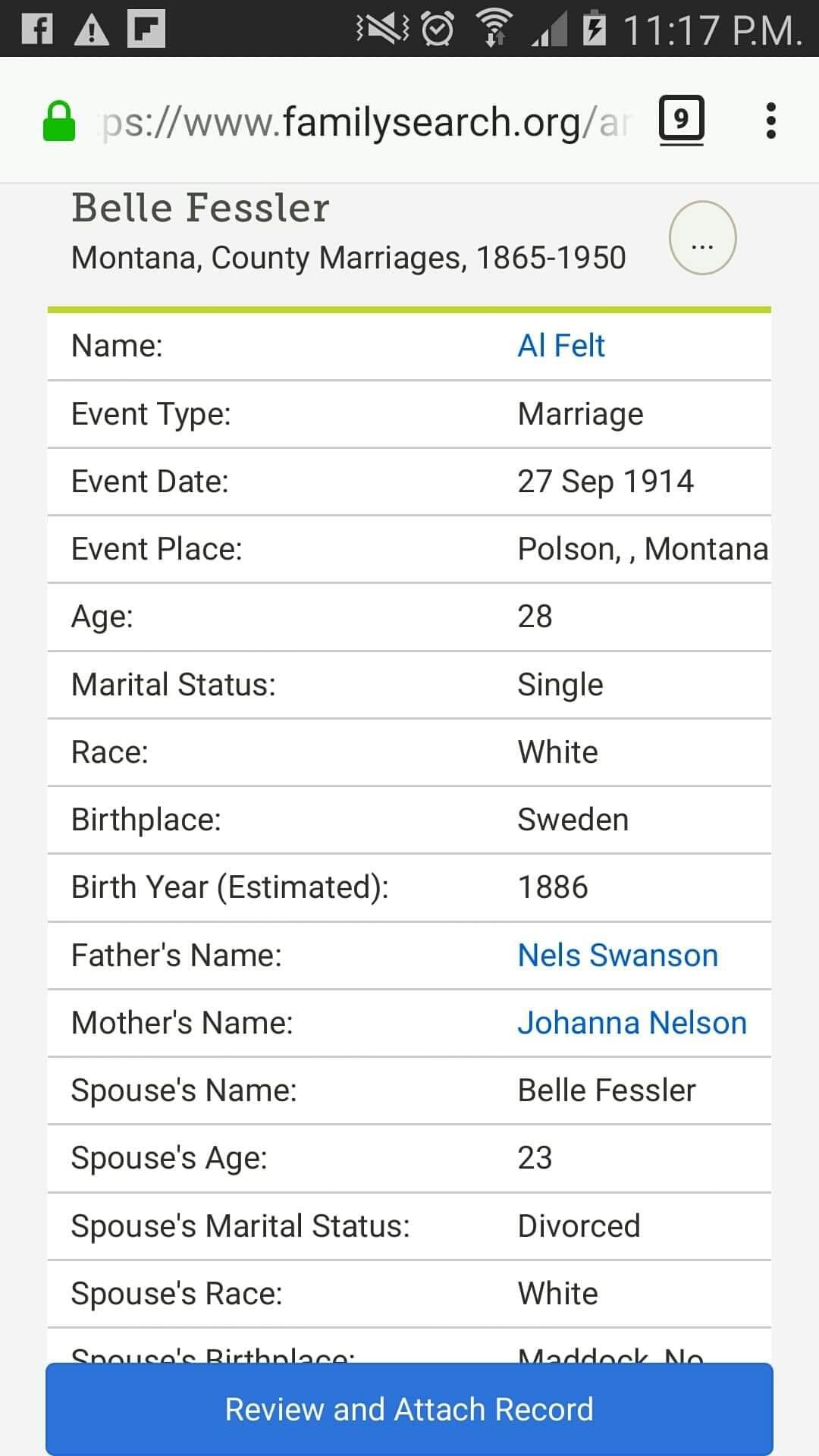This screenshot has width=819, height=1456.
Task: Tap the vibrate mode status icon
Action: [383, 30]
